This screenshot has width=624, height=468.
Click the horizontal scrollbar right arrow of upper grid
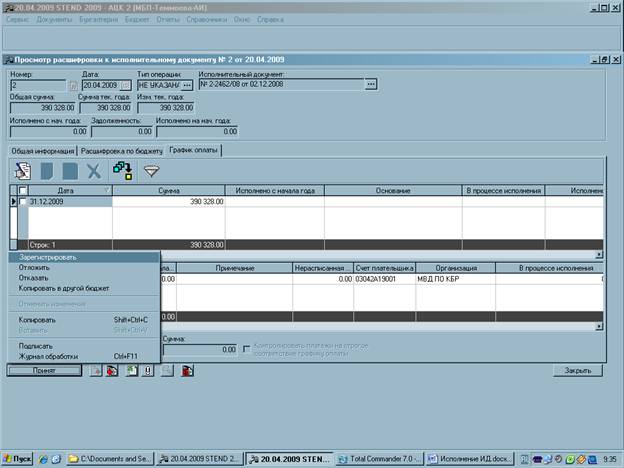click(x=599, y=254)
